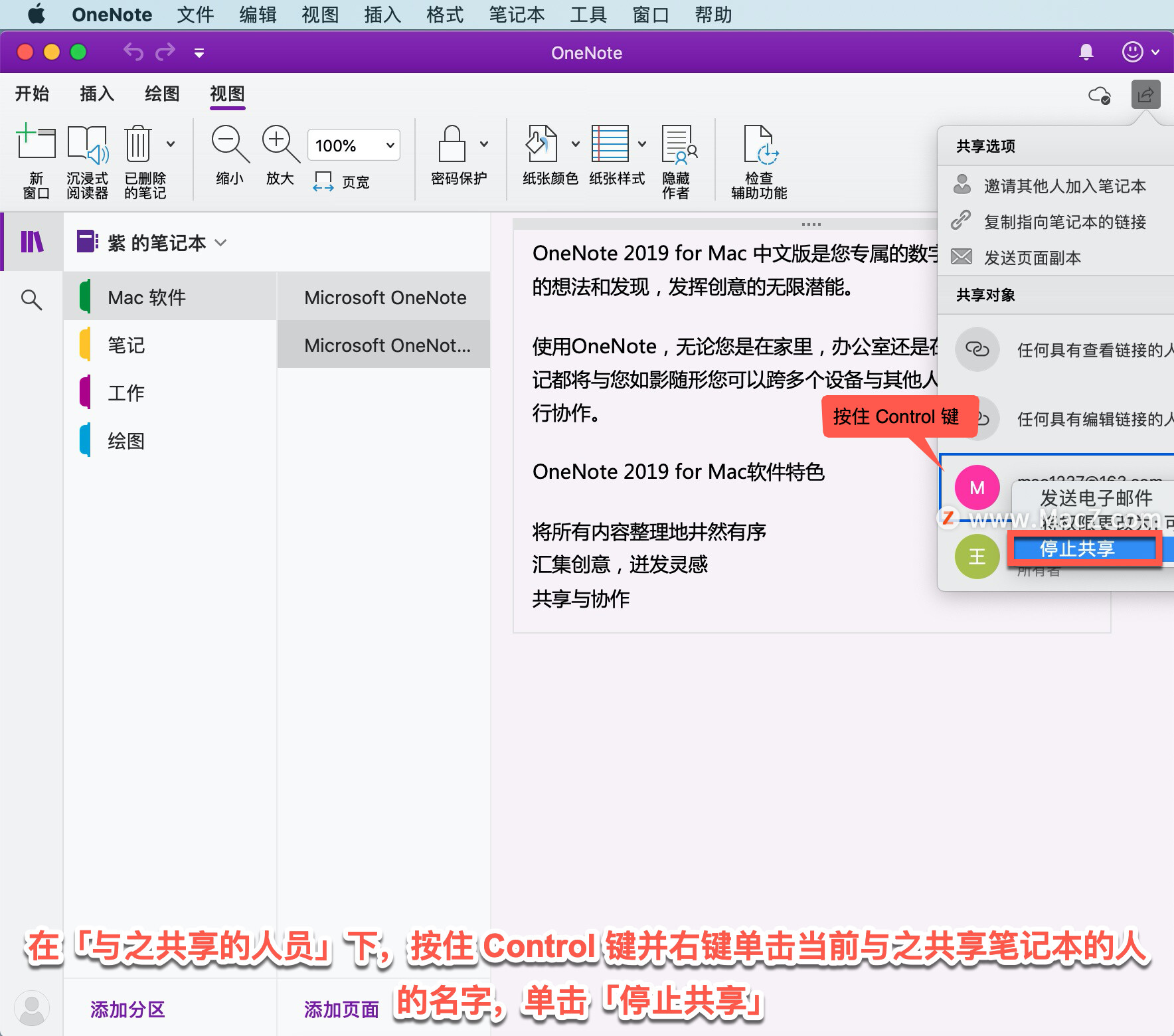Expand the paper color dropdown arrow
Image resolution: width=1174 pixels, height=1036 pixels.
[x=576, y=144]
